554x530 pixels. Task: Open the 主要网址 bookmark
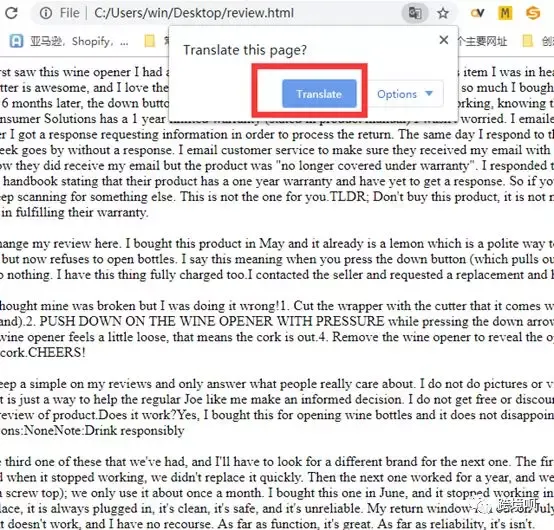(x=483, y=41)
